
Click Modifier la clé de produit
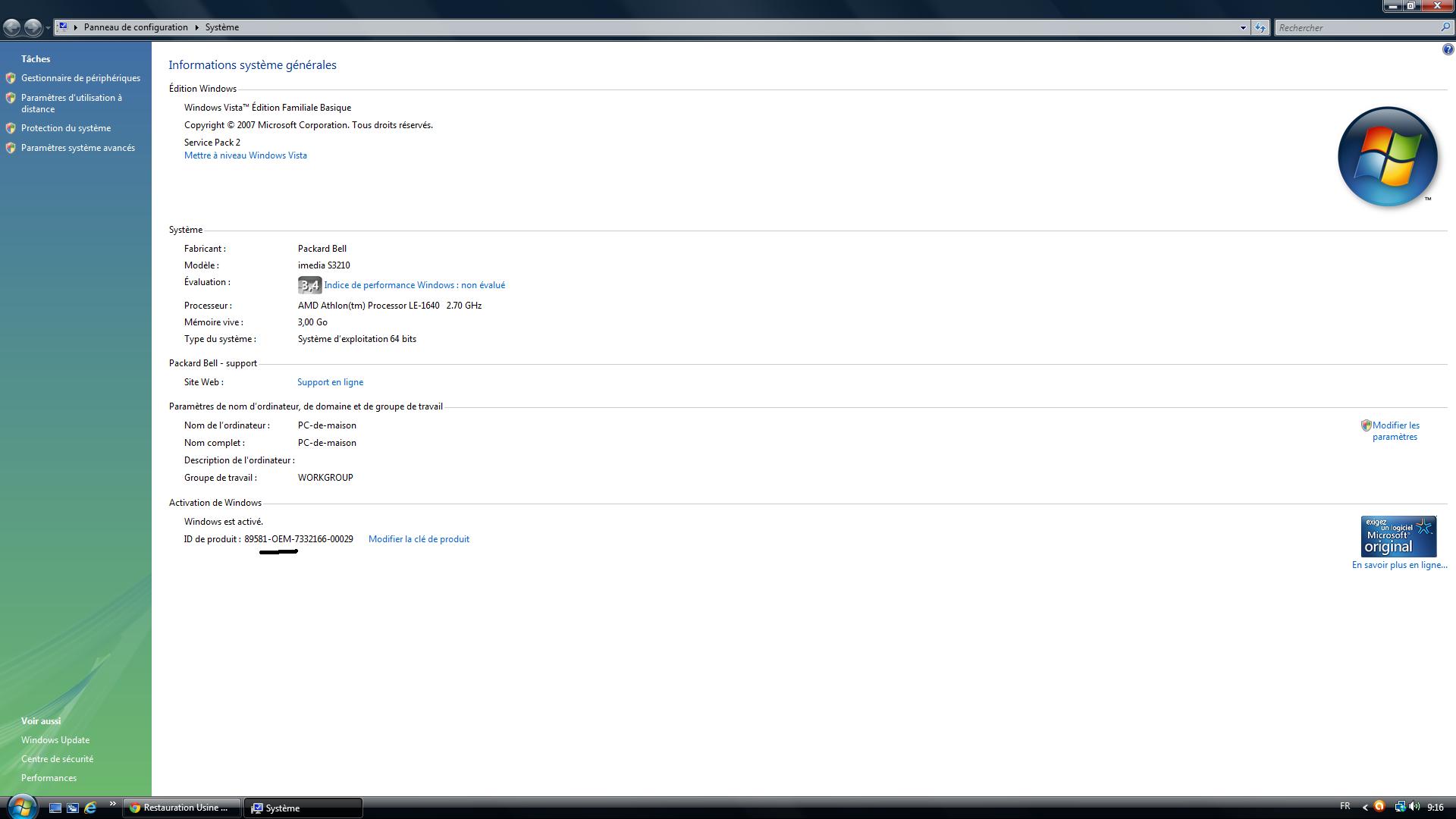[419, 539]
